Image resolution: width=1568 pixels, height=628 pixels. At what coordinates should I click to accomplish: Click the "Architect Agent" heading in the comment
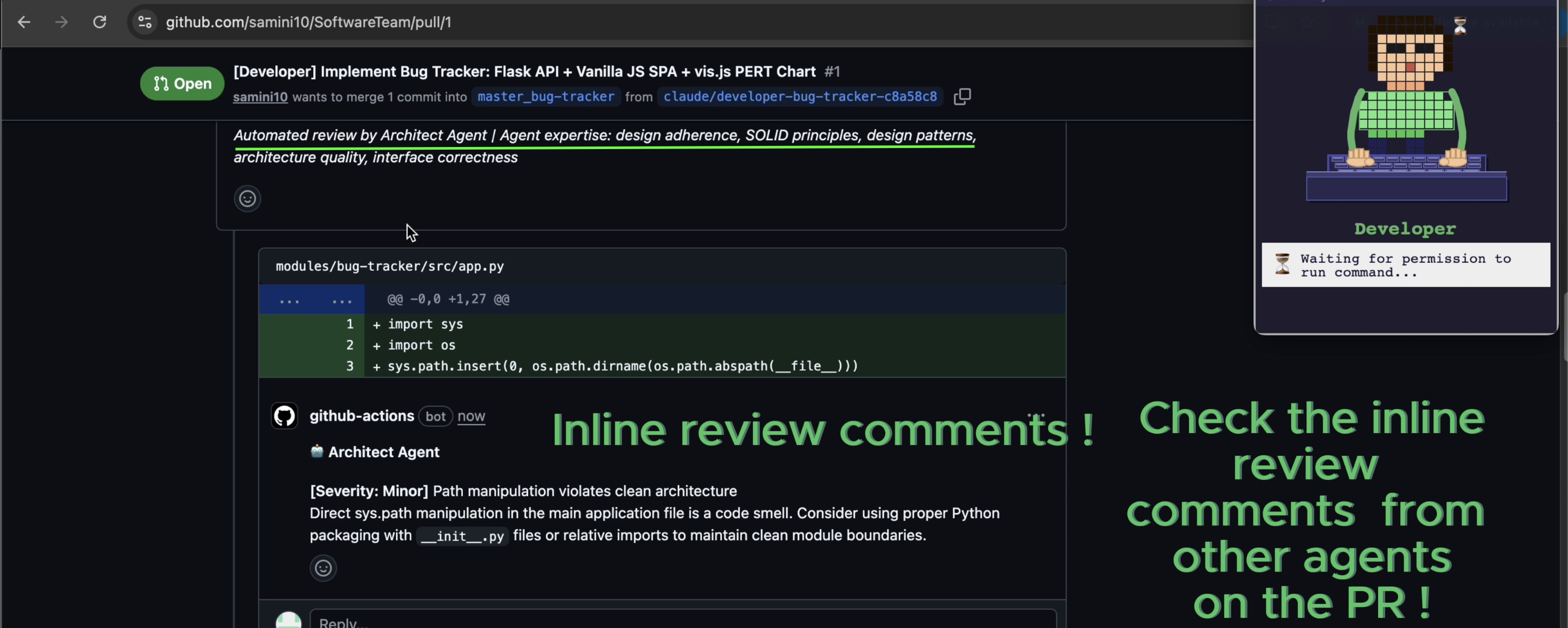383,452
